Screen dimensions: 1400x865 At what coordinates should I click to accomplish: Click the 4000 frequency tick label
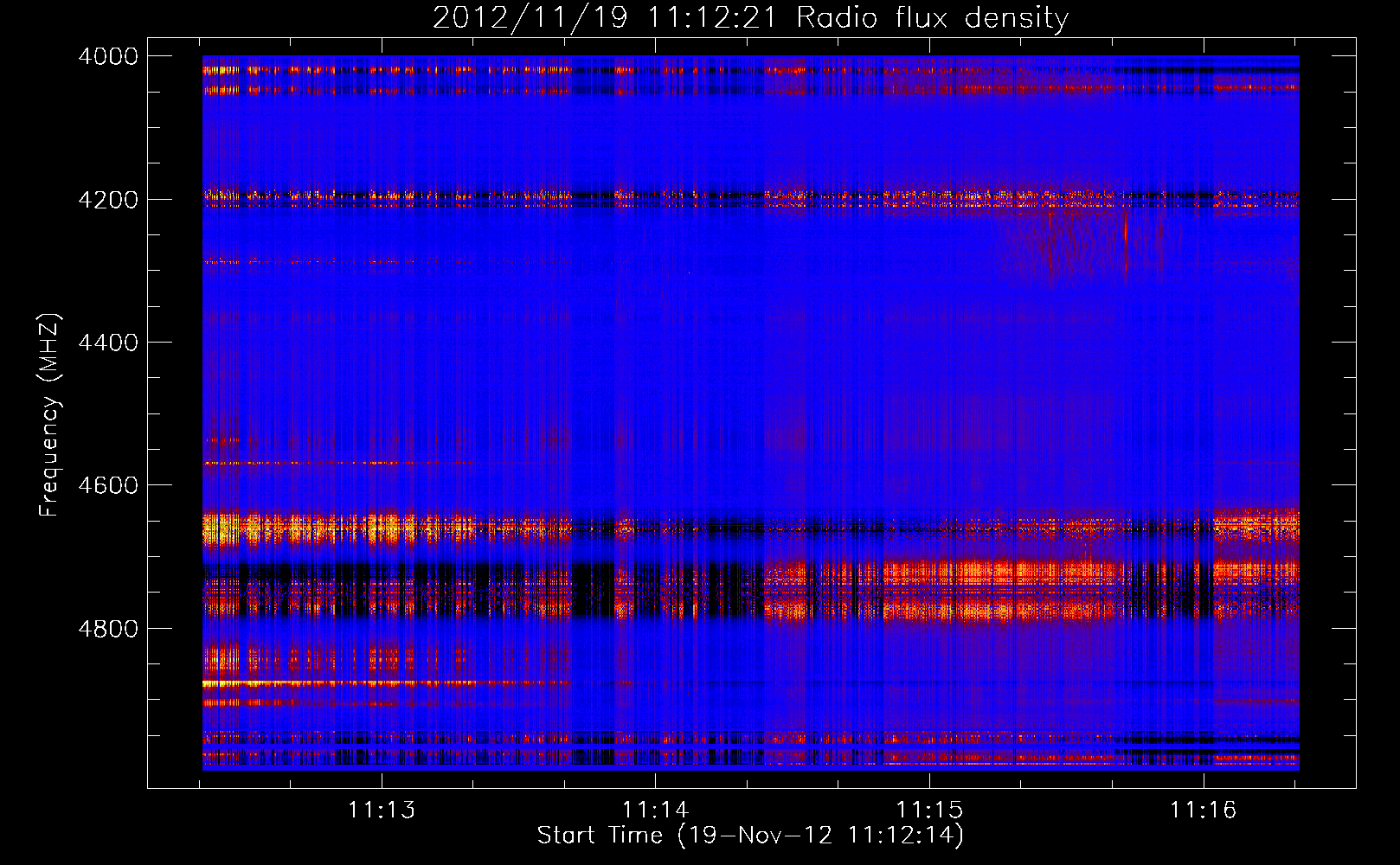click(x=108, y=56)
